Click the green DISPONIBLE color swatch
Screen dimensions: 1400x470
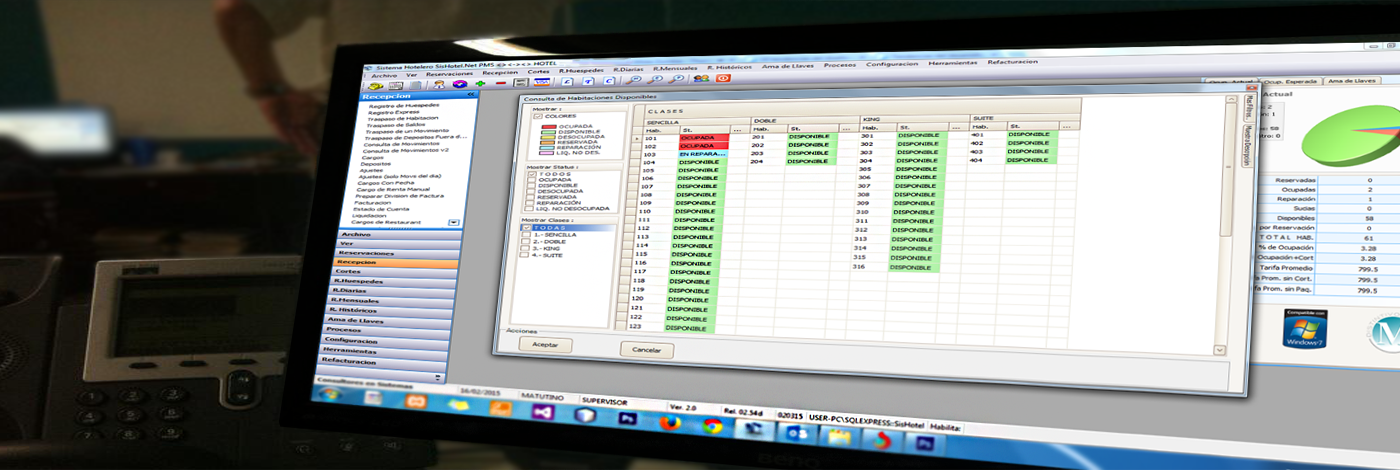(x=548, y=132)
